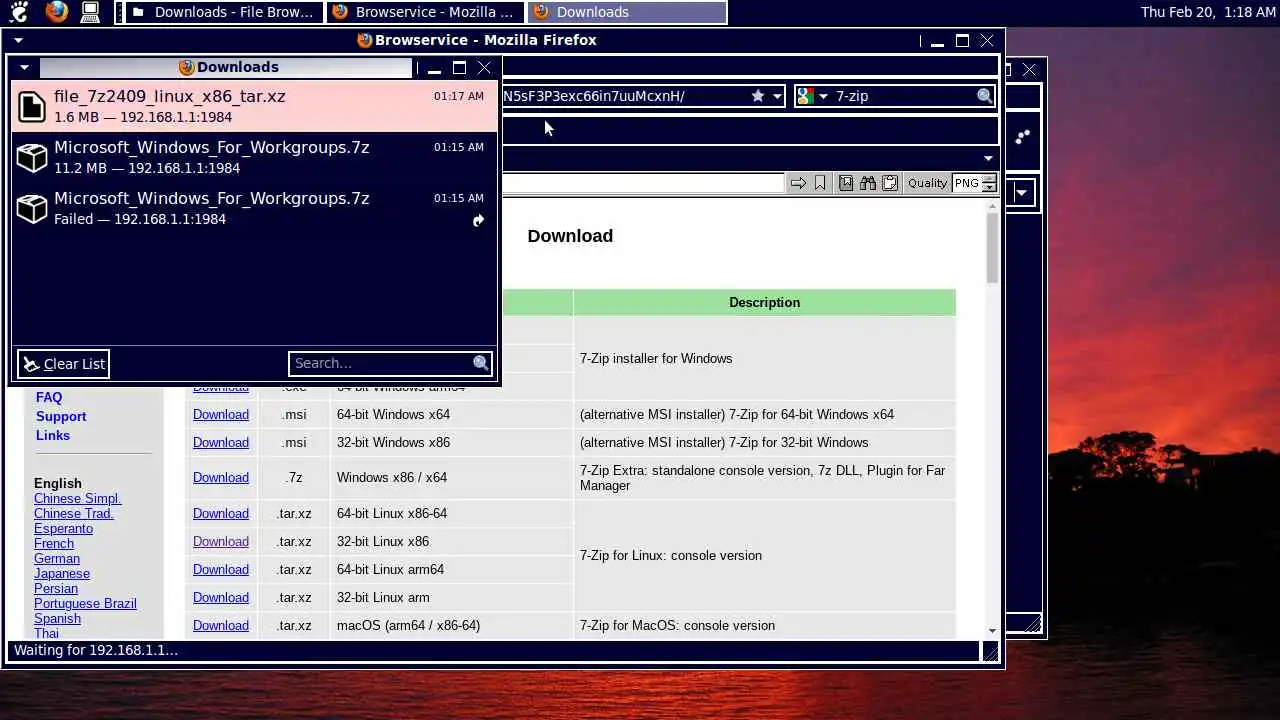The height and width of the screenshot is (720, 1280).
Task: Switch to Browservice - Mozilla Firefox taskbar window
Action: (x=427, y=12)
